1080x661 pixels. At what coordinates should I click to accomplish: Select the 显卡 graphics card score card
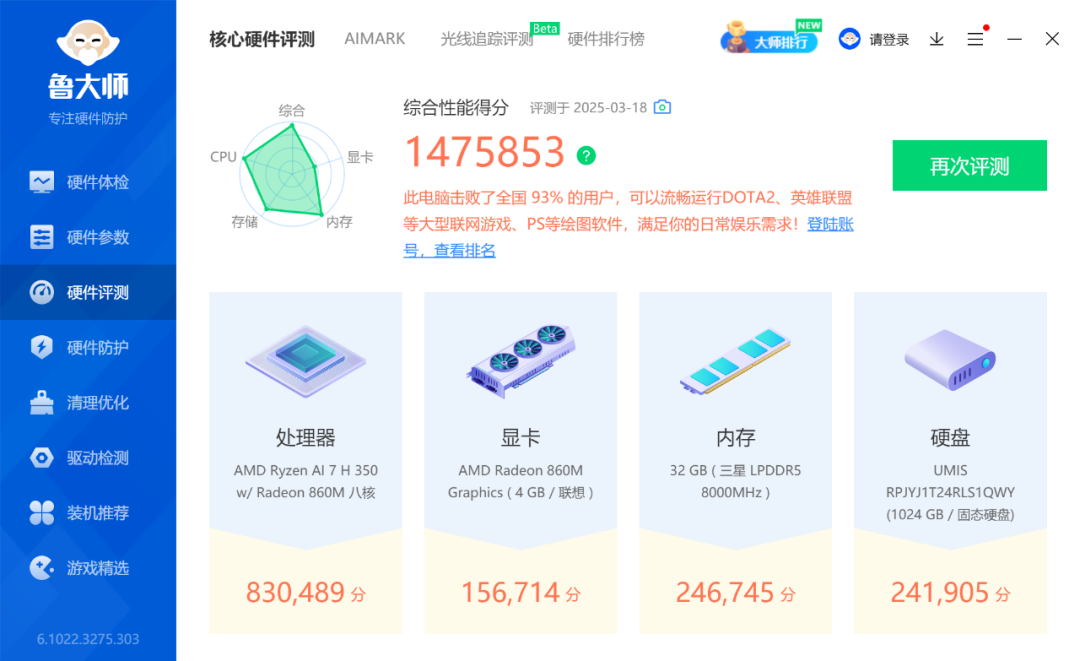point(521,463)
